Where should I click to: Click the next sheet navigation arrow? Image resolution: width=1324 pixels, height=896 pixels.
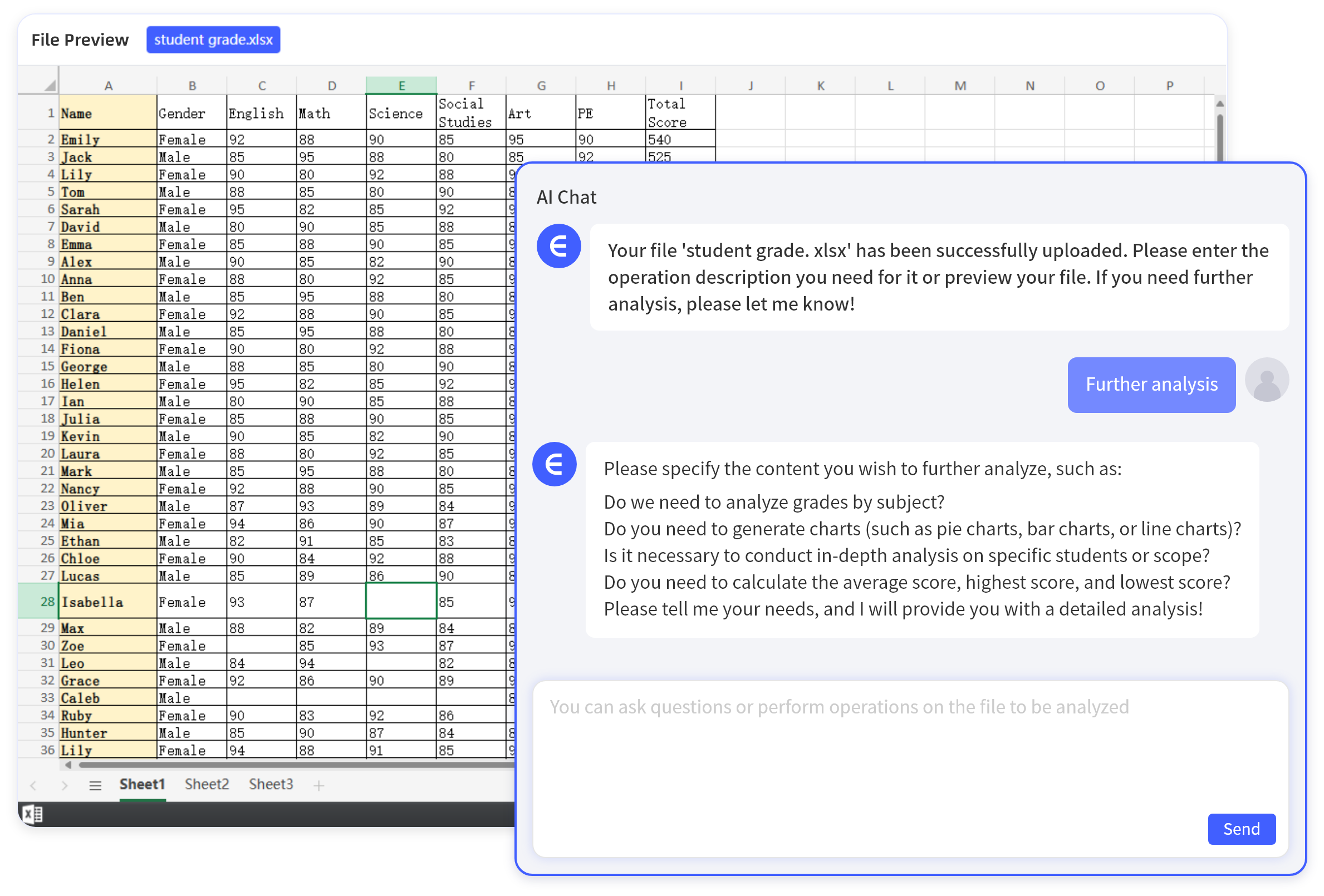click(x=65, y=785)
